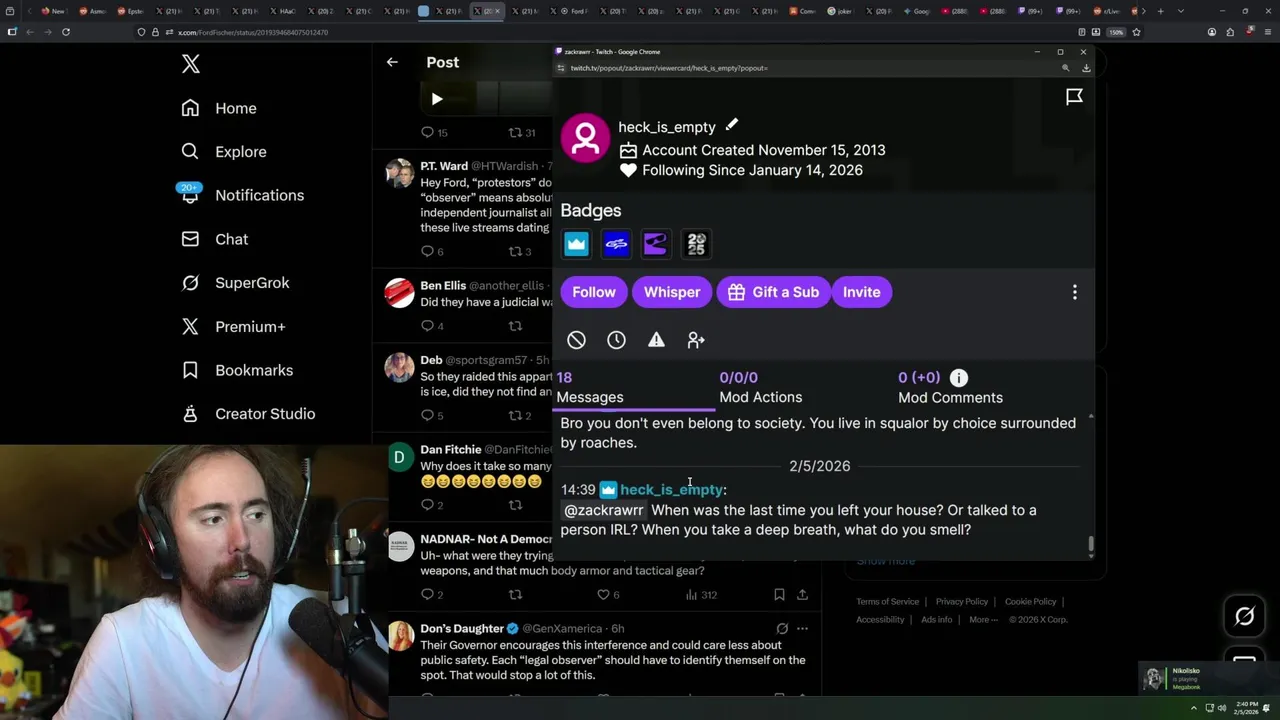Click the message log scrollbar thumb

click(1091, 545)
